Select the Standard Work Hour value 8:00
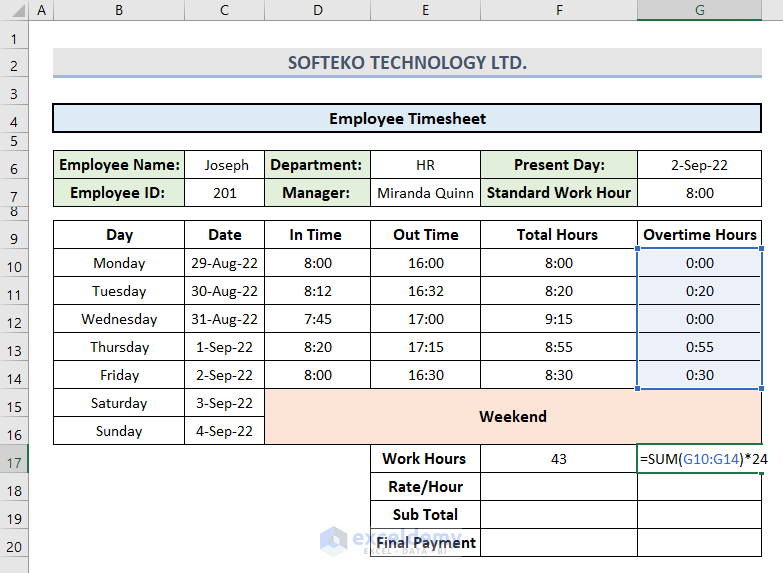This screenshot has height=573, width=783. click(700, 193)
